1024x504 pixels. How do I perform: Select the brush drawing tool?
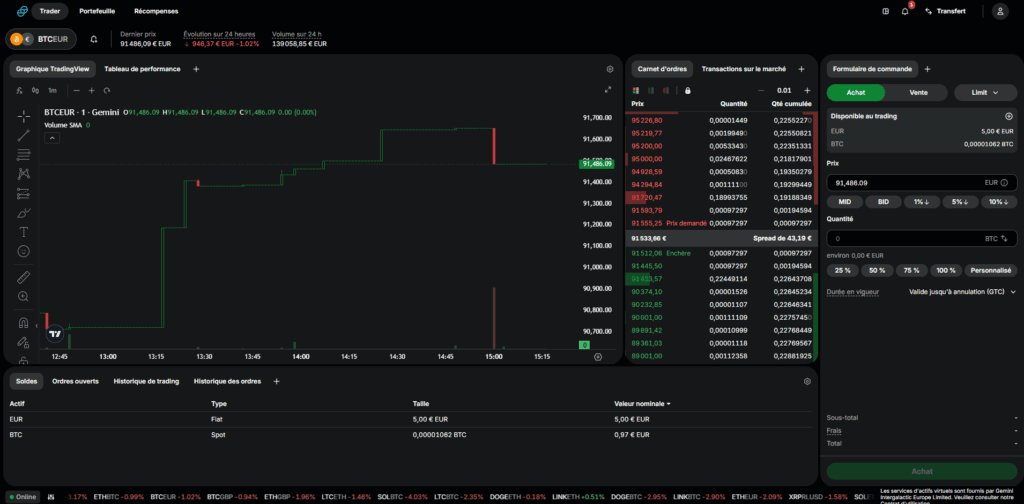coord(24,213)
